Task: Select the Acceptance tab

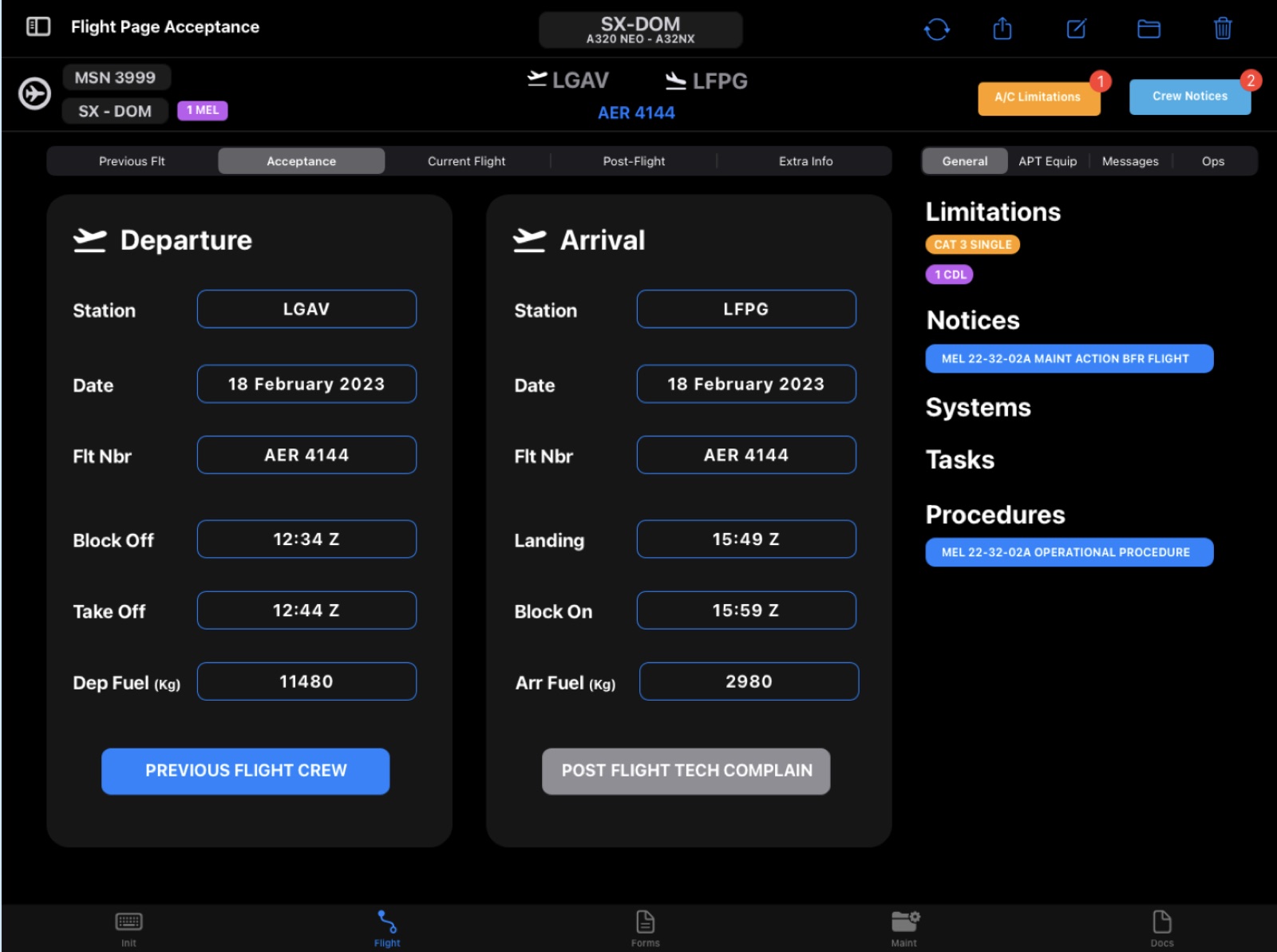Action: (302, 161)
